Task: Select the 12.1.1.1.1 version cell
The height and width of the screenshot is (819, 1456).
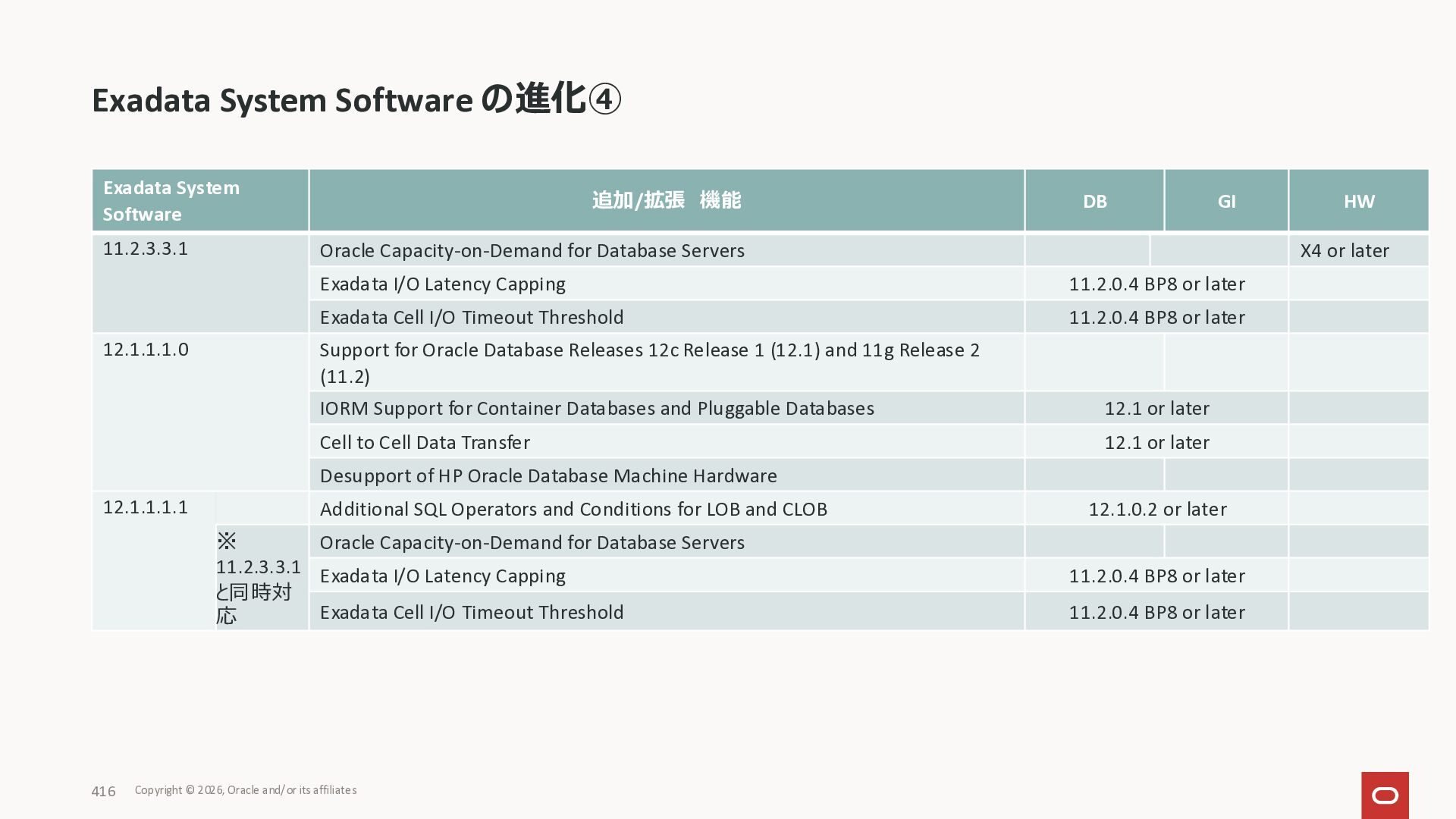Action: point(146,507)
